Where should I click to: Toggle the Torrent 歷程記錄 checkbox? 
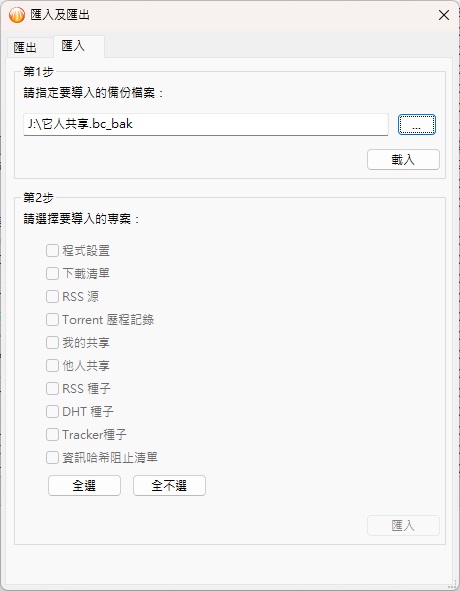pos(52,320)
